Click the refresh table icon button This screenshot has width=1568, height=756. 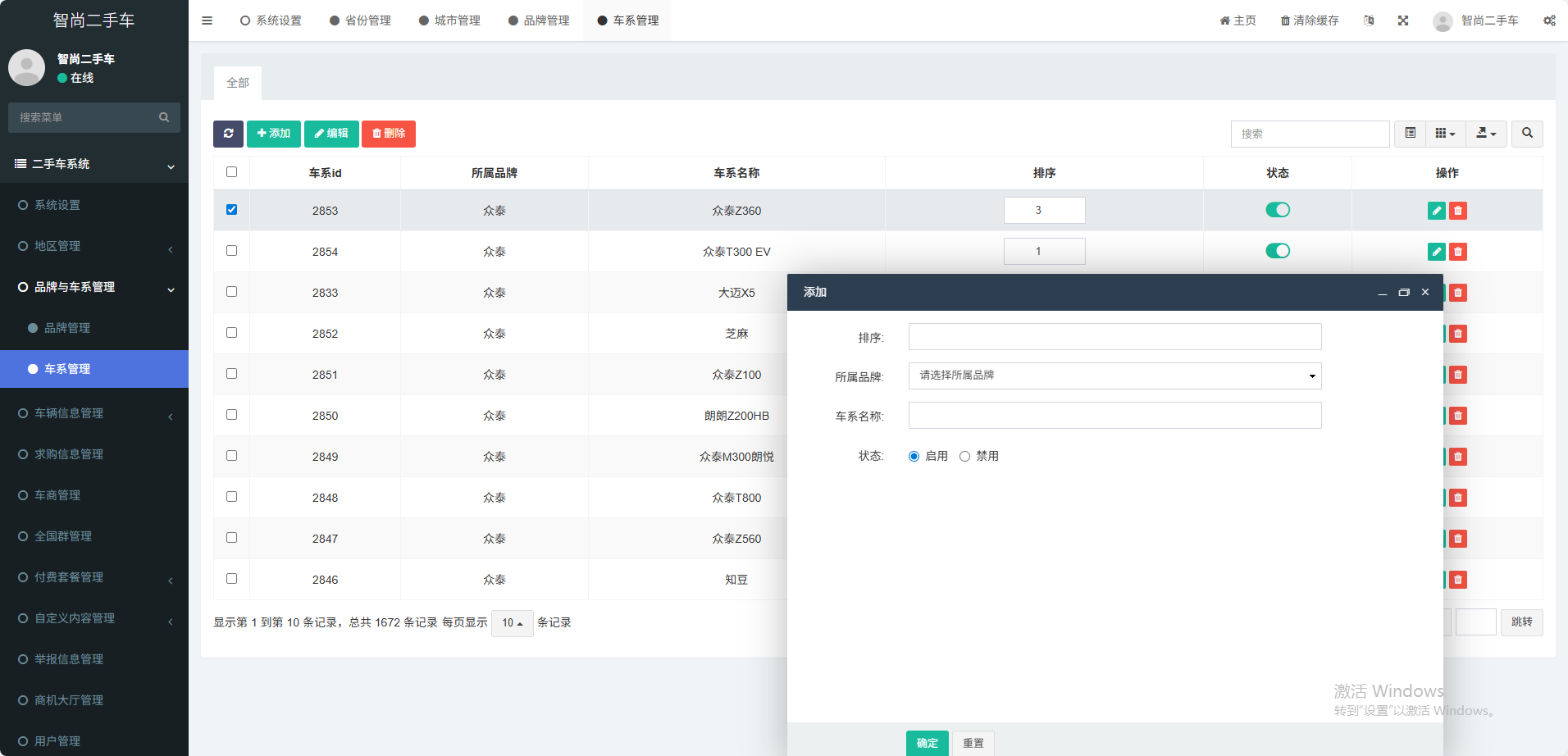[x=228, y=134]
